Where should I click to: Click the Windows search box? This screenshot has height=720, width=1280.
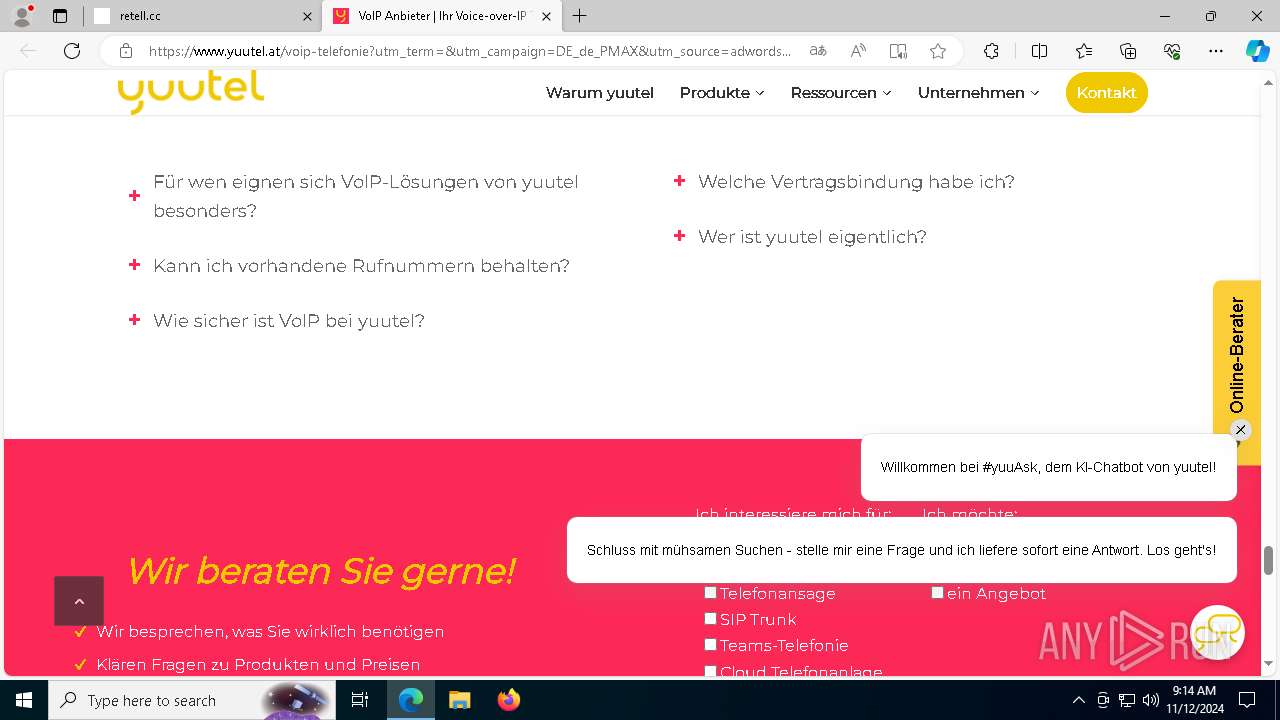(190, 700)
